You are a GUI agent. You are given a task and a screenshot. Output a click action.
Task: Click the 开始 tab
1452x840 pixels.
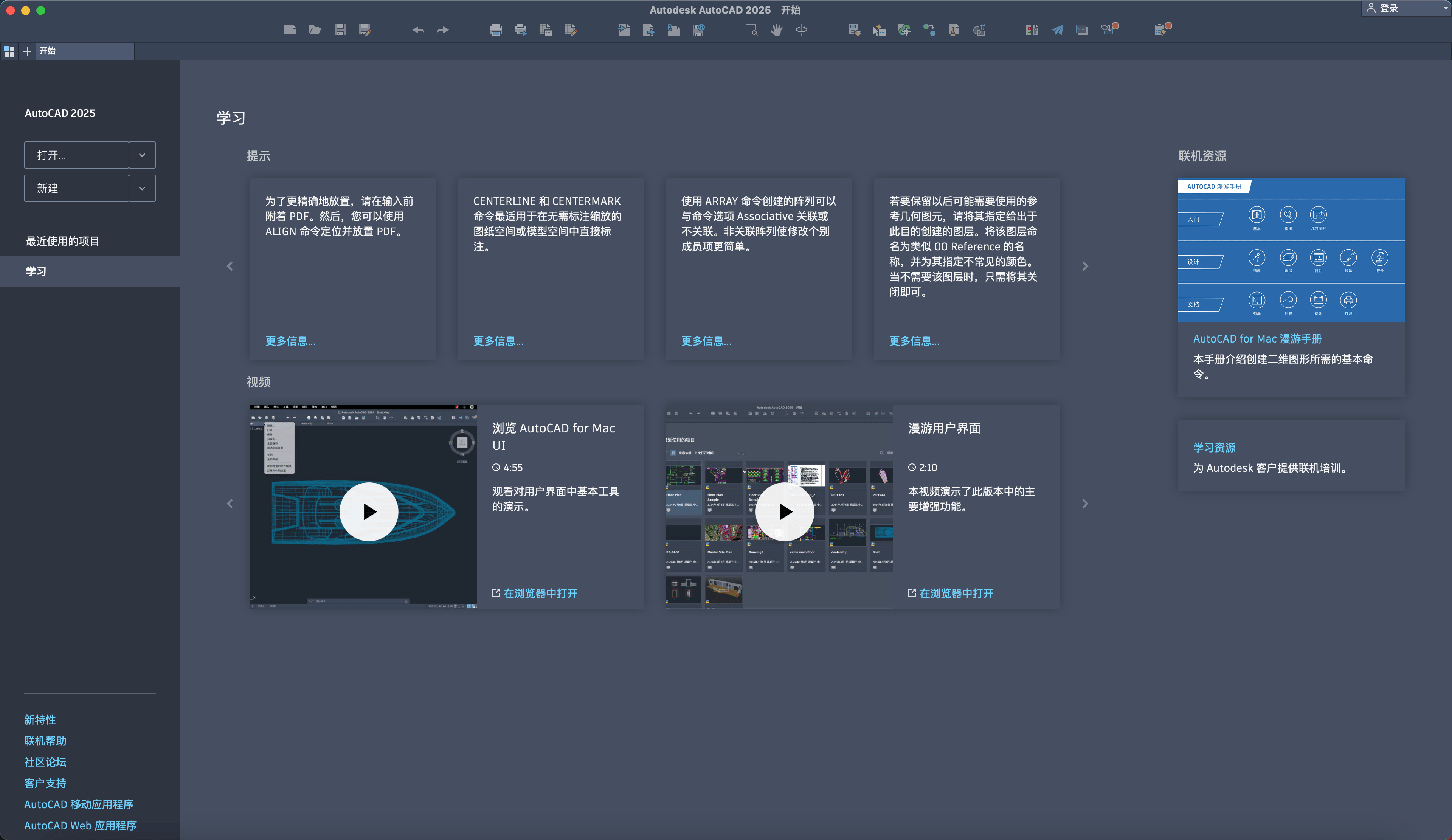click(x=47, y=51)
